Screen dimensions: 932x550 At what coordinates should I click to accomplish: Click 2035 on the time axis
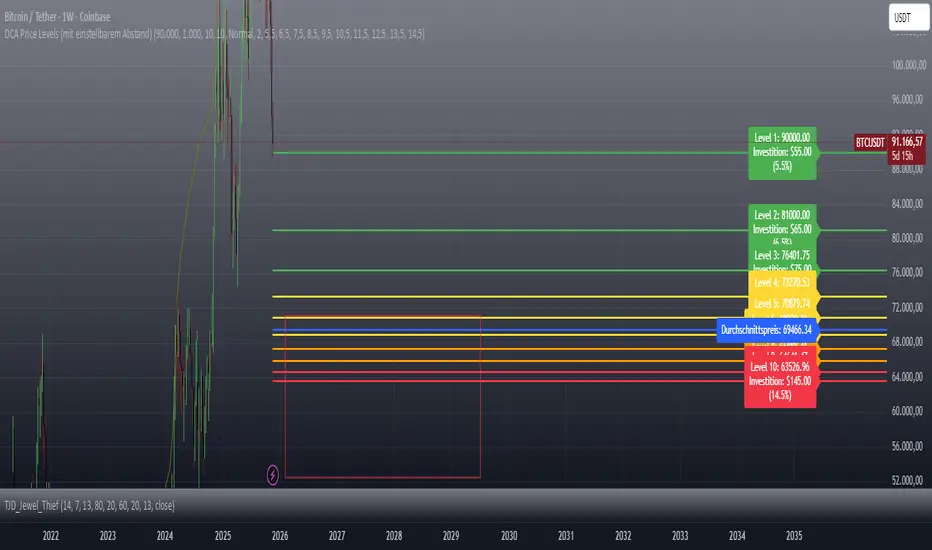[x=794, y=536]
